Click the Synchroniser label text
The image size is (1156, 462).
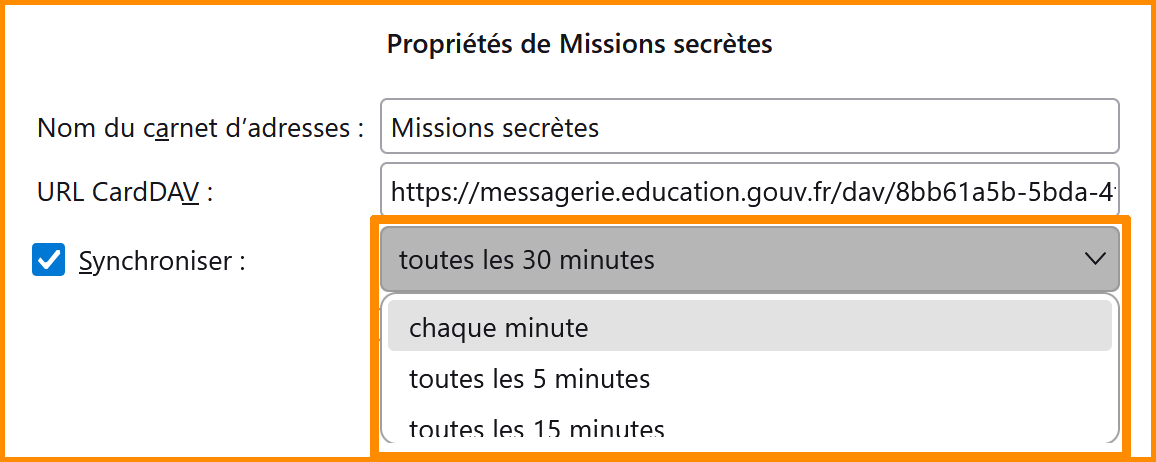coord(162,262)
